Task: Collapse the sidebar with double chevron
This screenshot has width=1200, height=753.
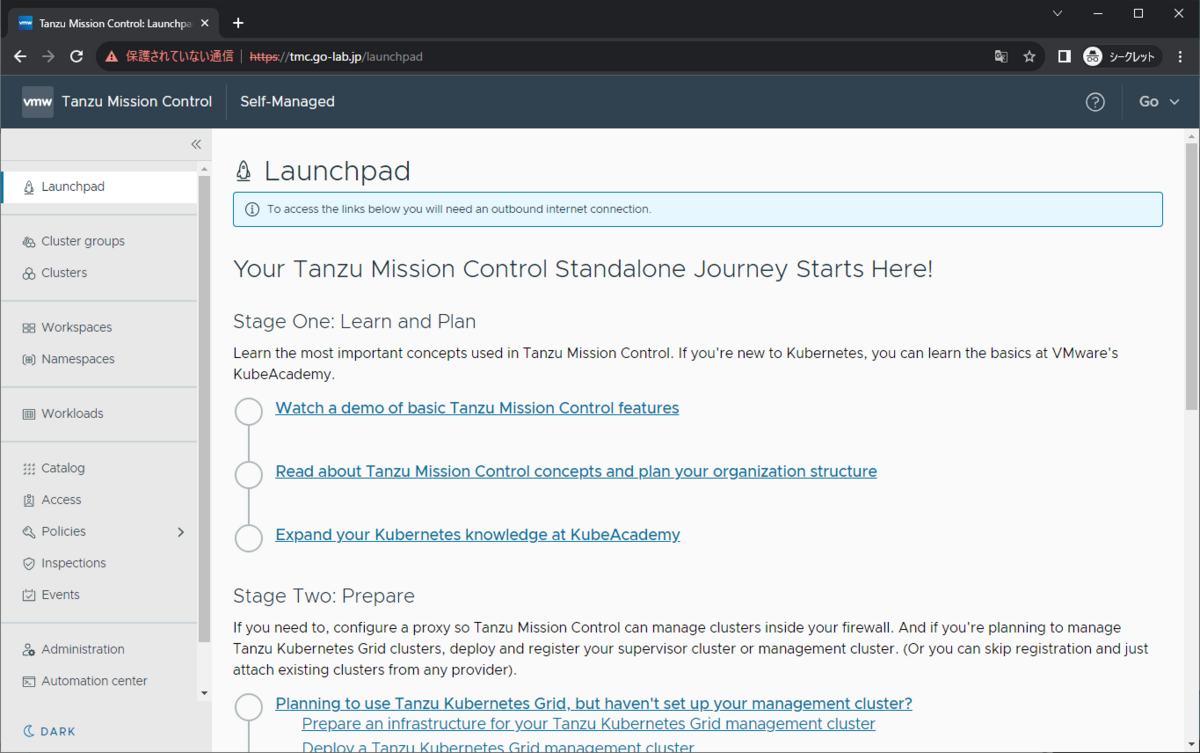Action: pos(196,144)
